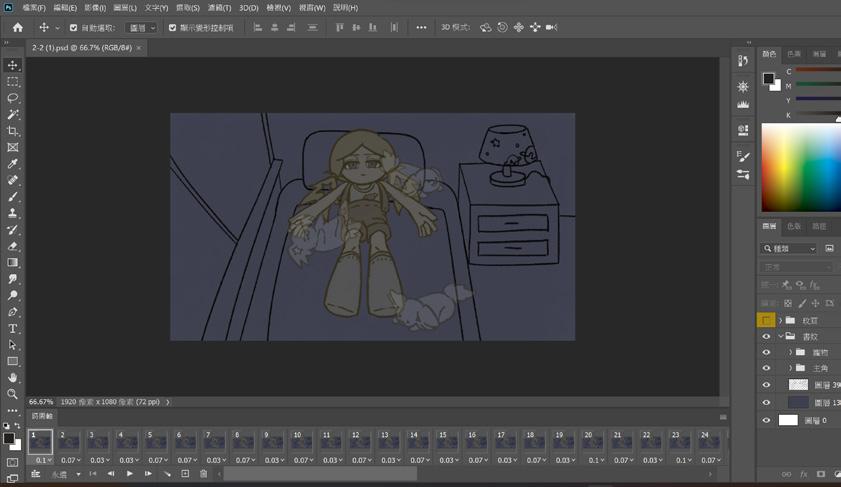
Task: Switch to the 色票 tab
Action: pyautogui.click(x=794, y=54)
